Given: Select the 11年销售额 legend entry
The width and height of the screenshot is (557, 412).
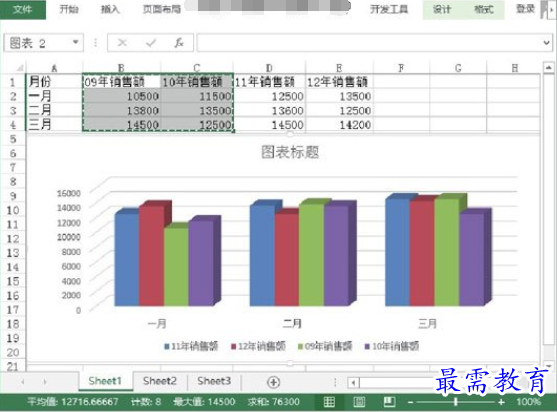Looking at the screenshot, I should pos(191,346).
